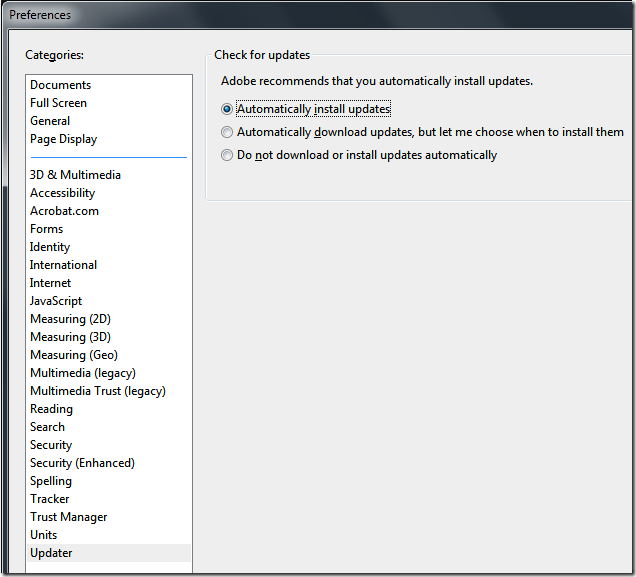Open the Spelling category
Viewport: 636px width, 577px height.
click(x=51, y=481)
